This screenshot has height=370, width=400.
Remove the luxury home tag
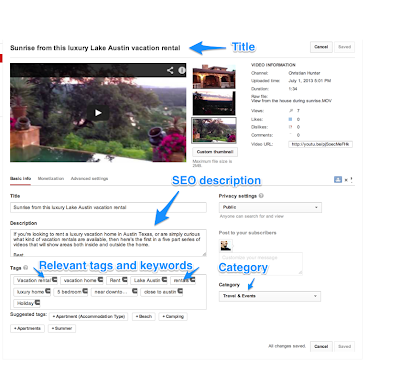(x=48, y=291)
